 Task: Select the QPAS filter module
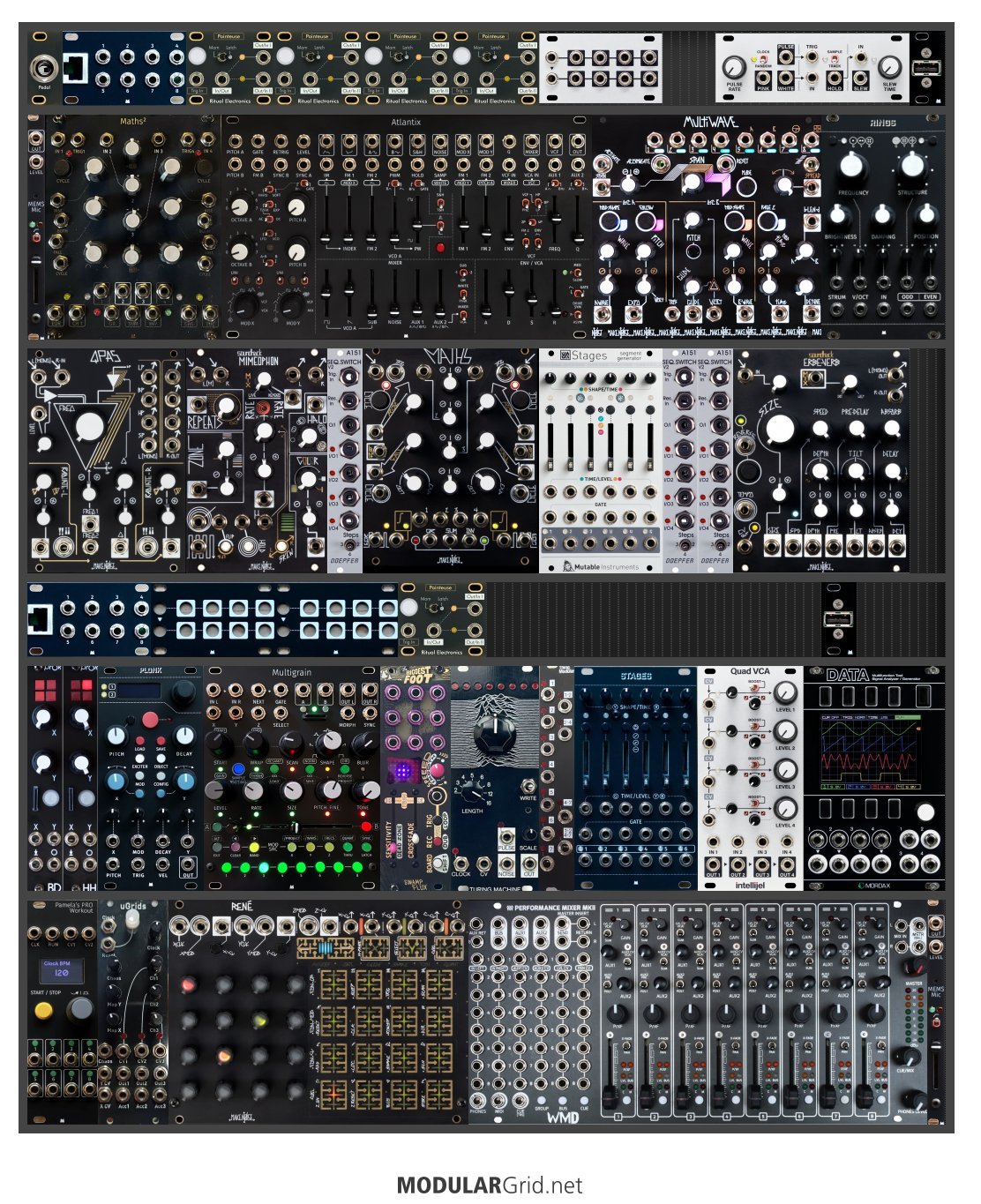pyautogui.click(x=106, y=460)
